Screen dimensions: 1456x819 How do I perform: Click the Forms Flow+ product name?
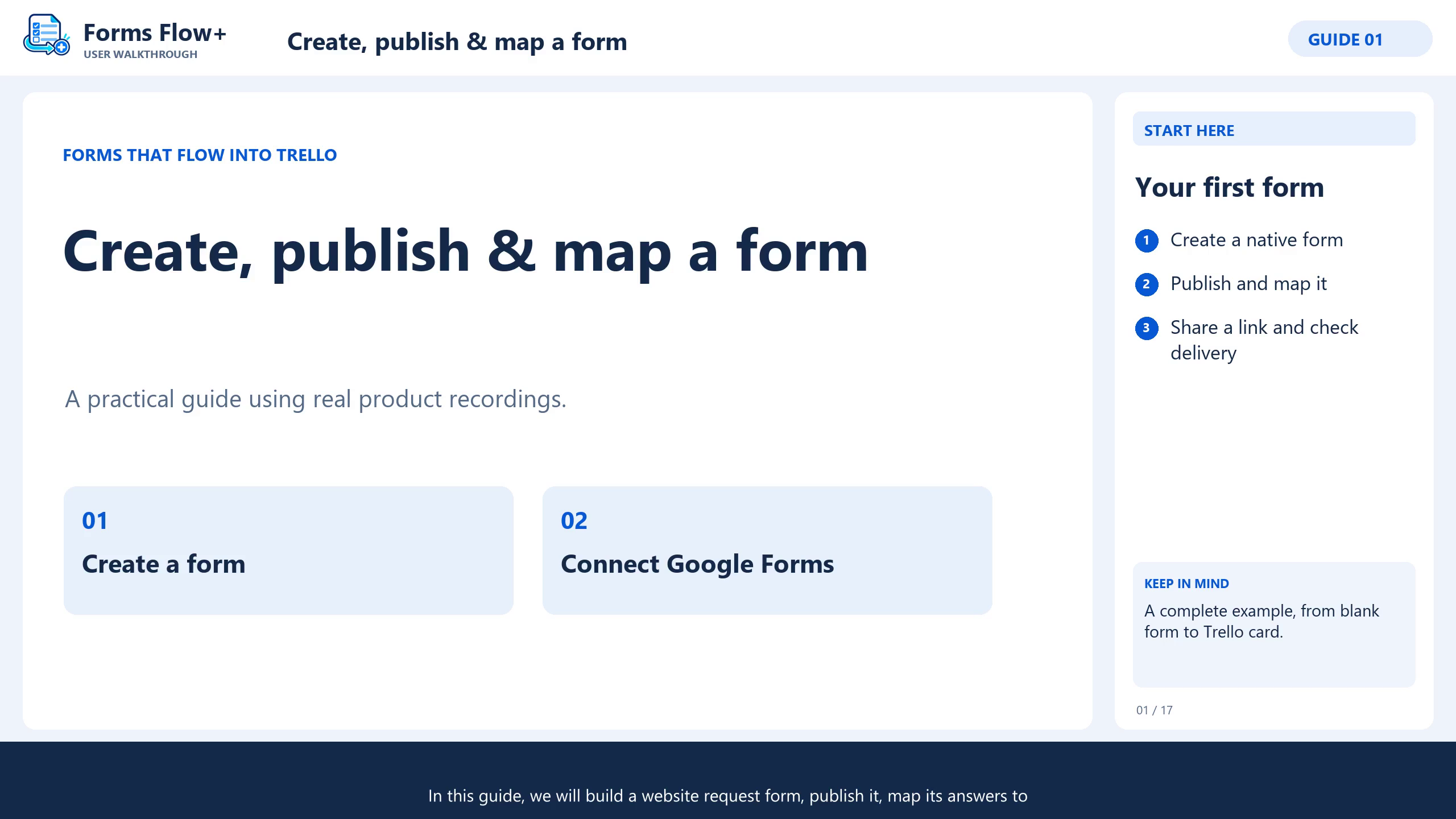[x=155, y=32]
